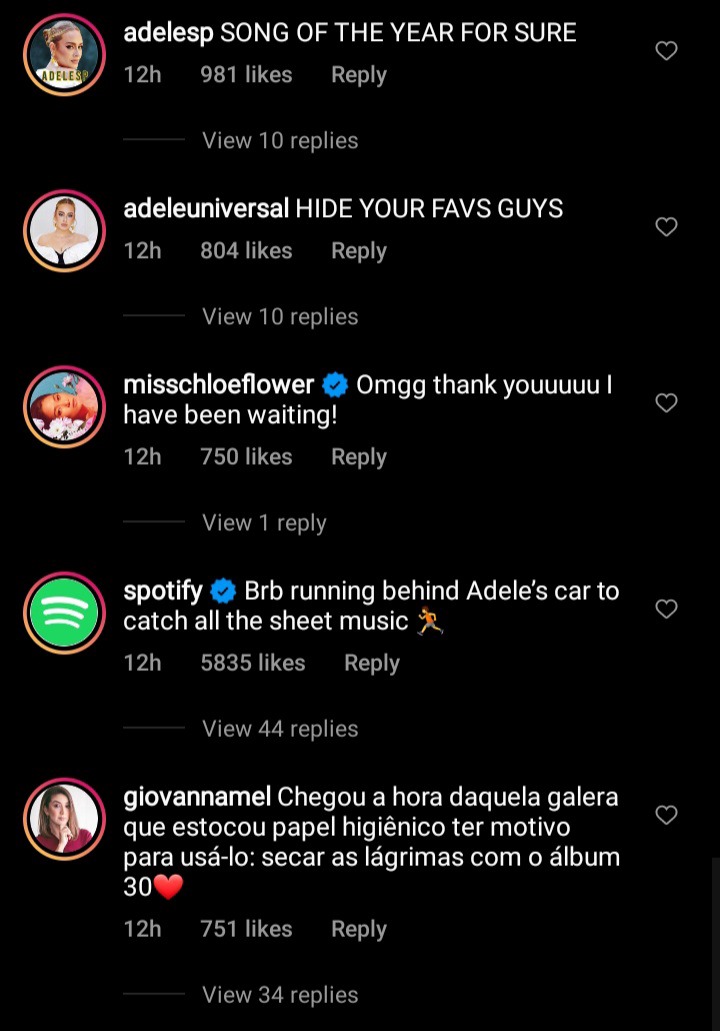Reply to the spotify comment
Screen dimensions: 720x1031
pyautogui.click(x=372, y=663)
